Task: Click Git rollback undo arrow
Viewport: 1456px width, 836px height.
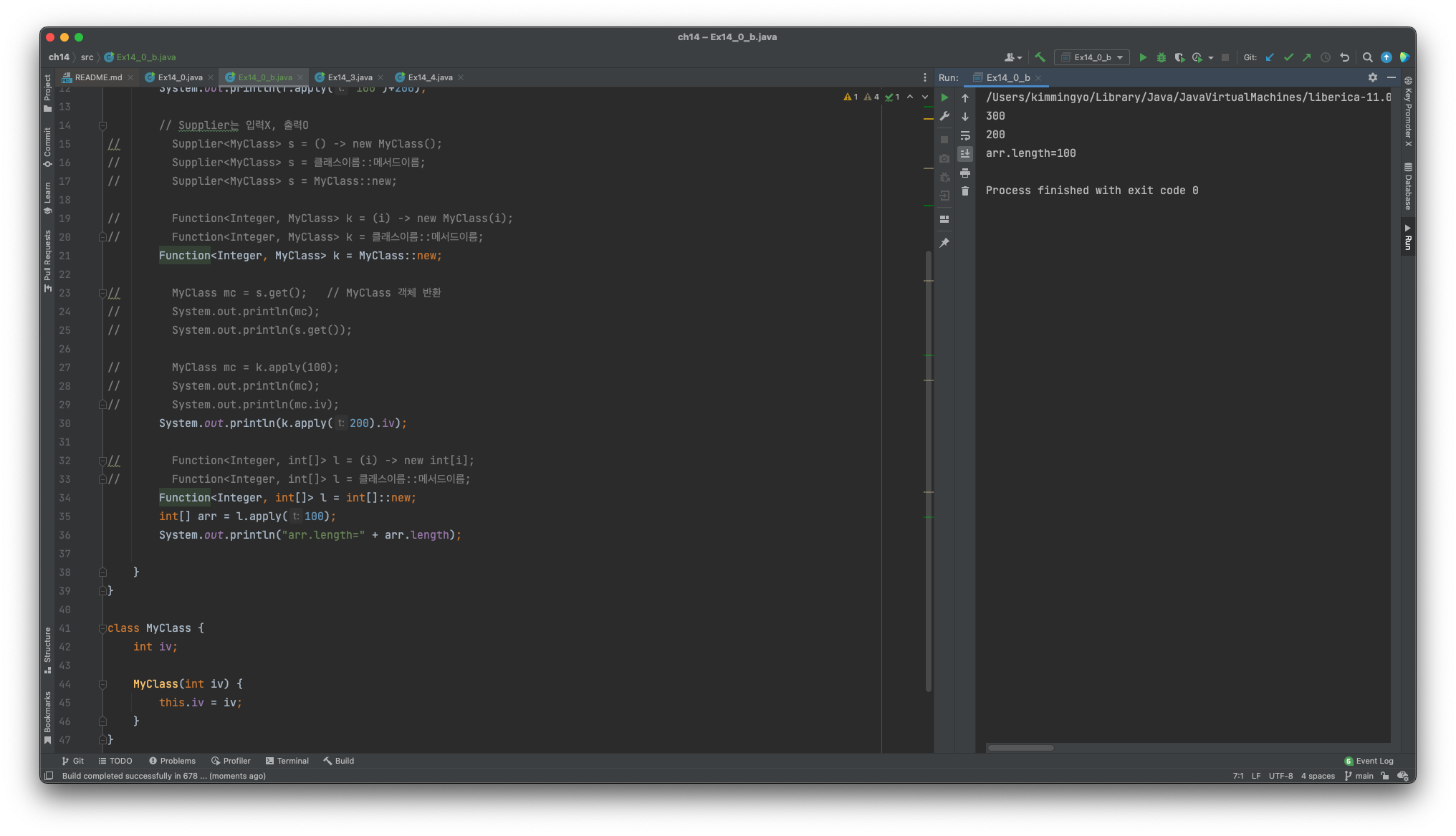Action: click(1344, 57)
